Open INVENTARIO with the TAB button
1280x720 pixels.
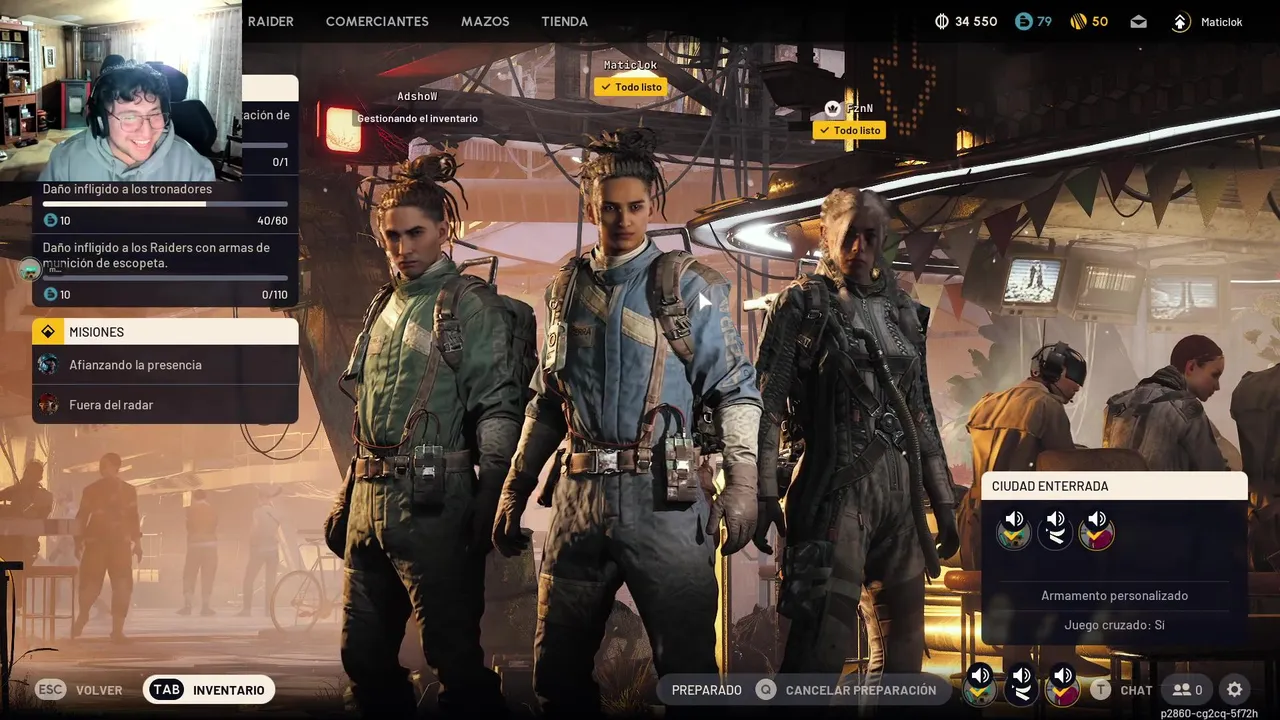pyautogui.click(x=209, y=690)
